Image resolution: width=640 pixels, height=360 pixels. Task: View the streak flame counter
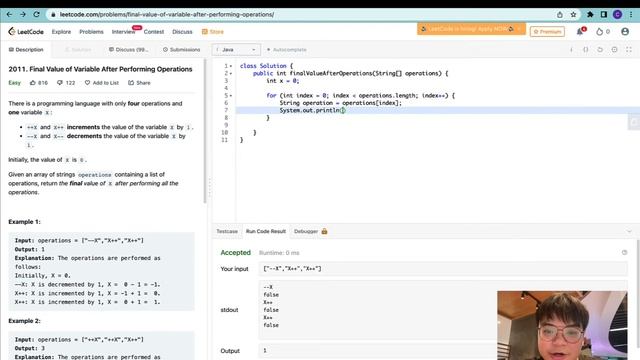(602, 31)
